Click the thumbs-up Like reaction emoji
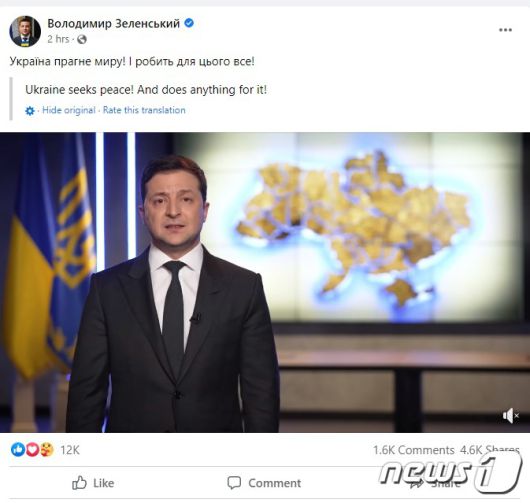 point(18,450)
